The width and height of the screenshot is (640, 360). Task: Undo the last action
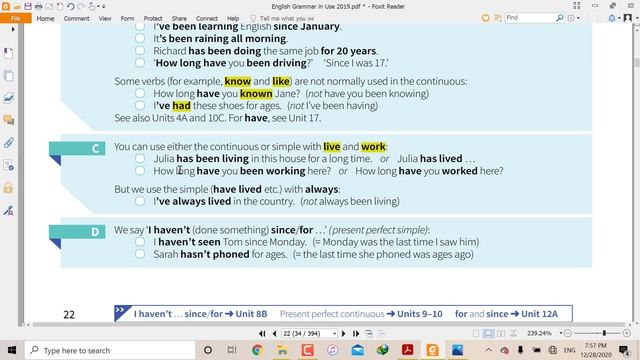click(71, 7)
